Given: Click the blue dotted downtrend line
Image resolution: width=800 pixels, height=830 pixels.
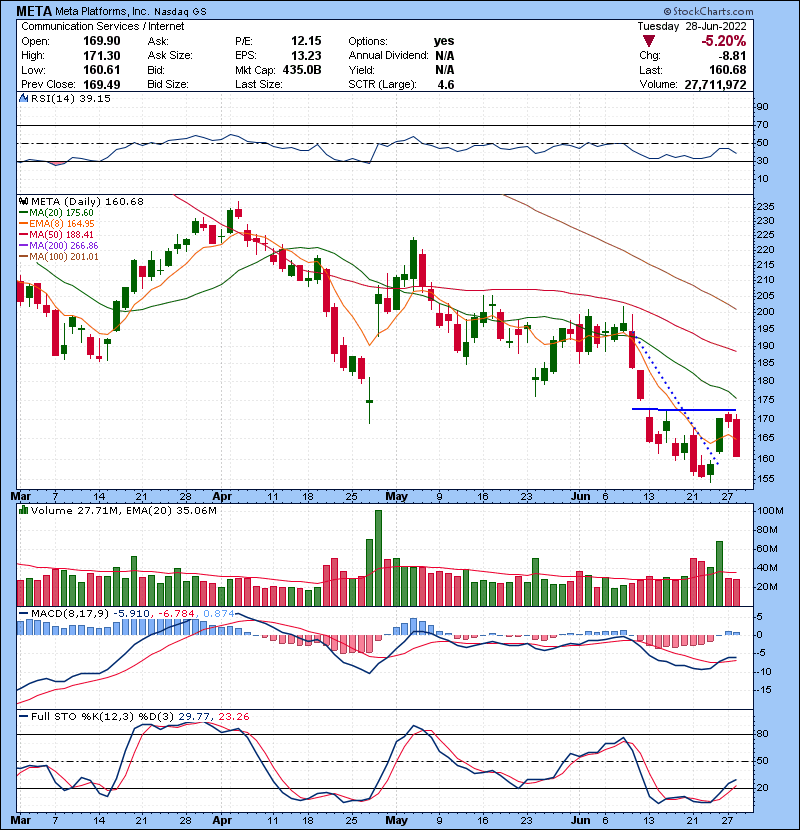Looking at the screenshot, I should (x=675, y=399).
